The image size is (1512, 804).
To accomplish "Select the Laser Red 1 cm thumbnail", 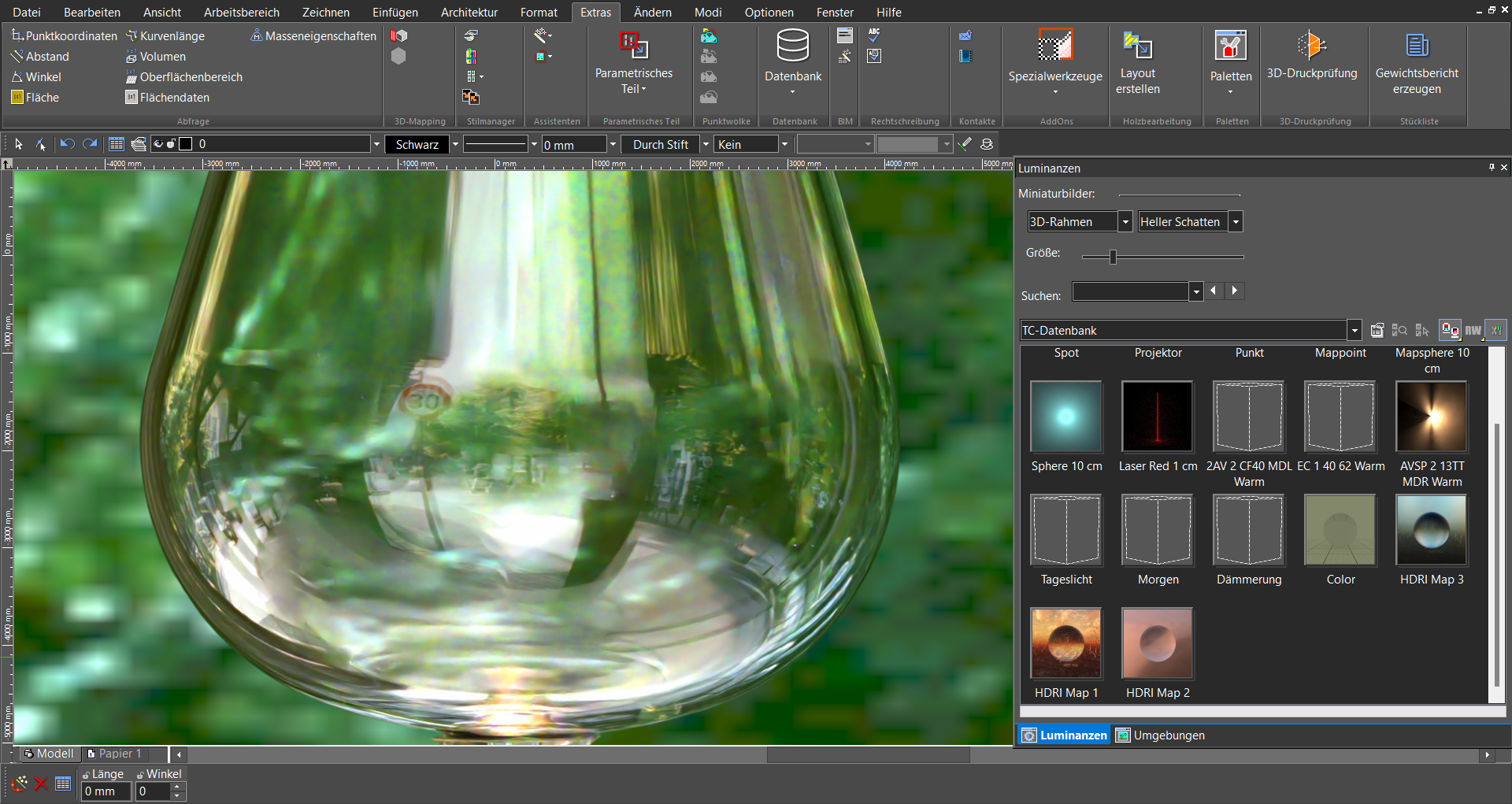I will pos(1158,416).
